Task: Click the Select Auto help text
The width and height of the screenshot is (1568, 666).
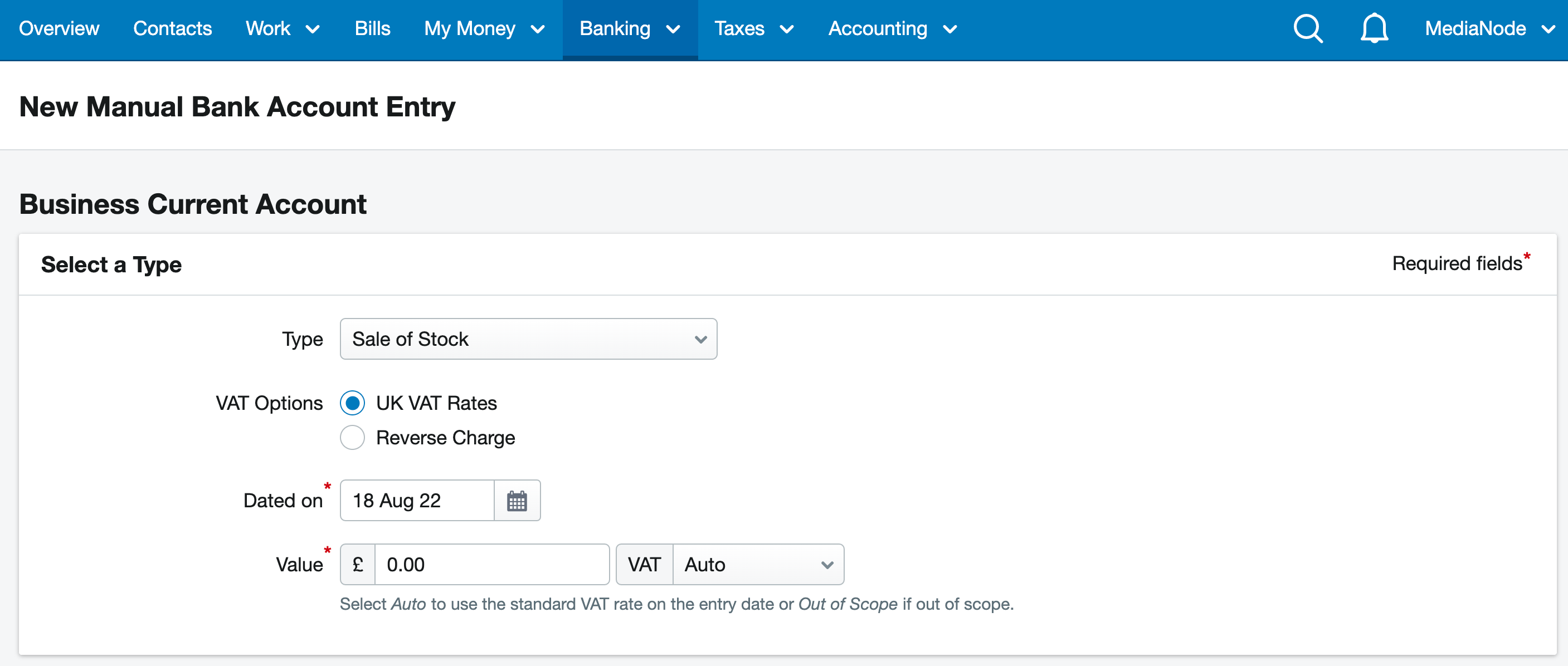Action: pyautogui.click(x=677, y=604)
